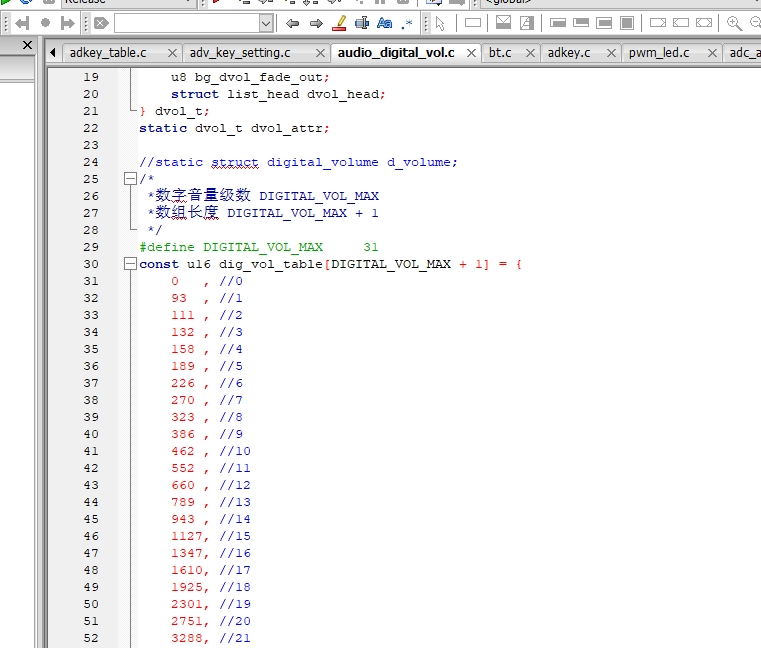Zoom in with the magnifier plus icon

pos(734,23)
